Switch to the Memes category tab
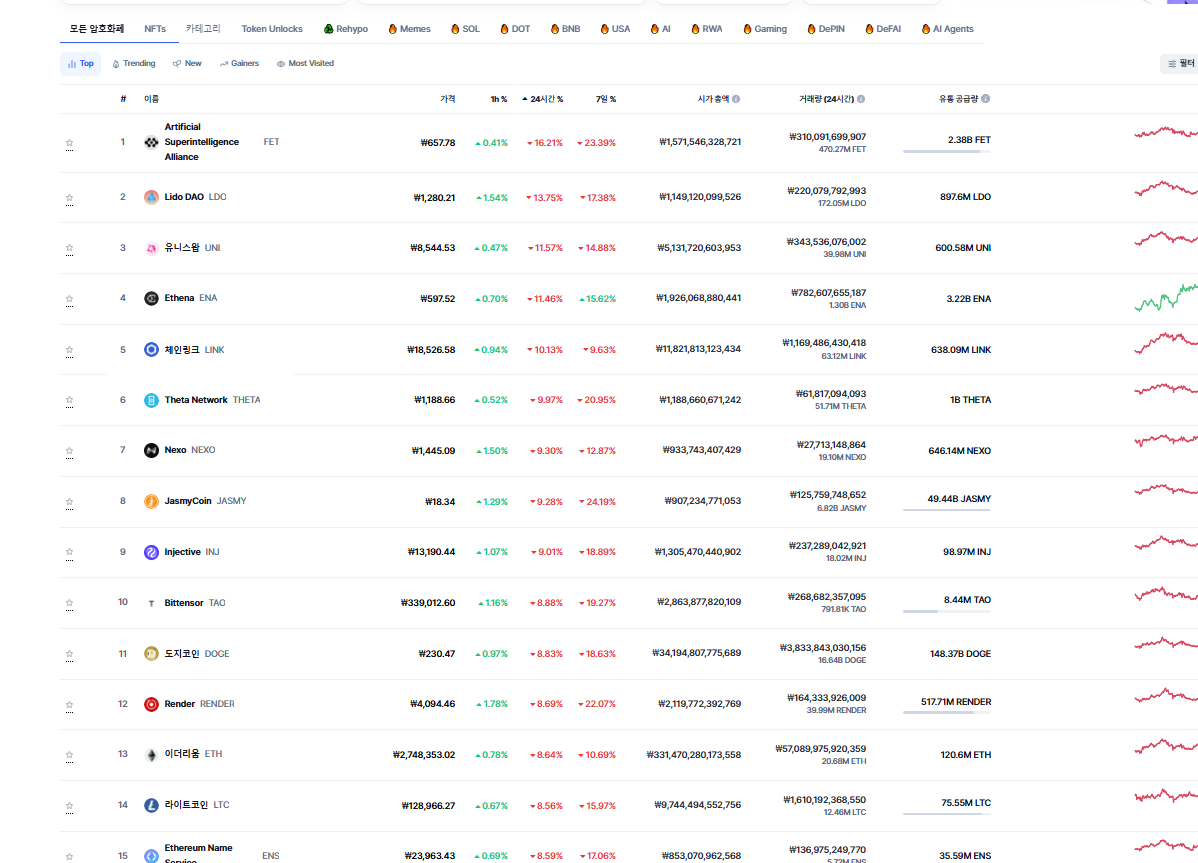The image size is (1198, 863). 410,29
